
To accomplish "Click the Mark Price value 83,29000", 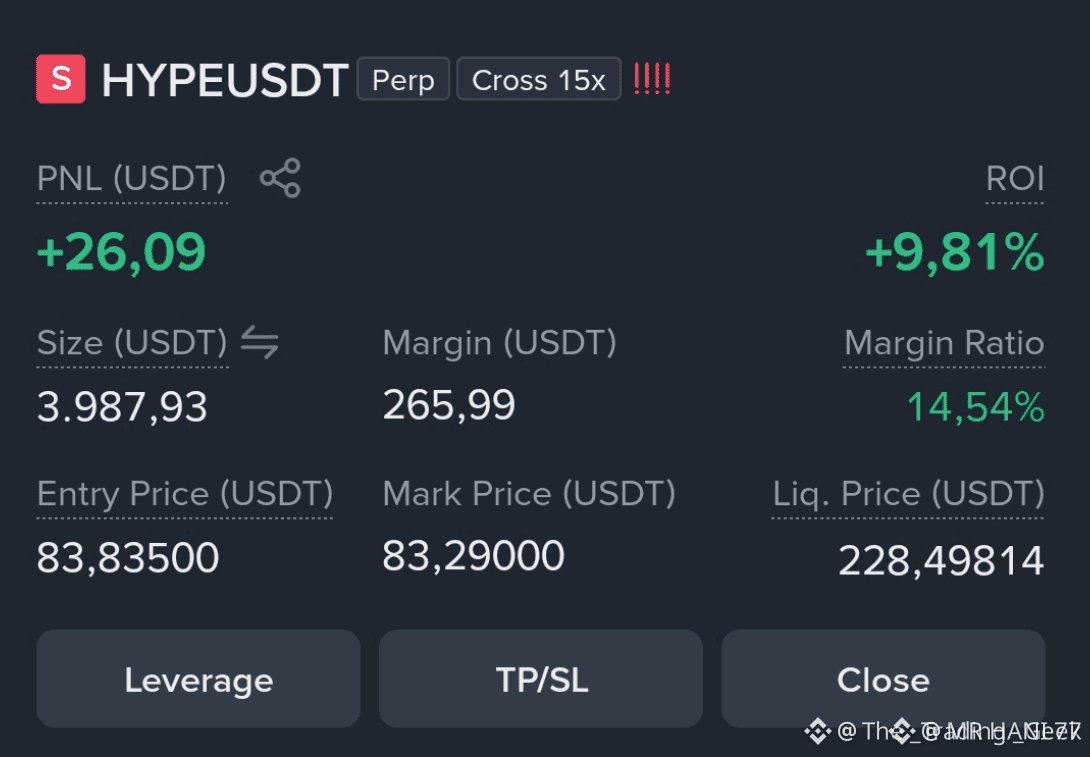I will (473, 555).
